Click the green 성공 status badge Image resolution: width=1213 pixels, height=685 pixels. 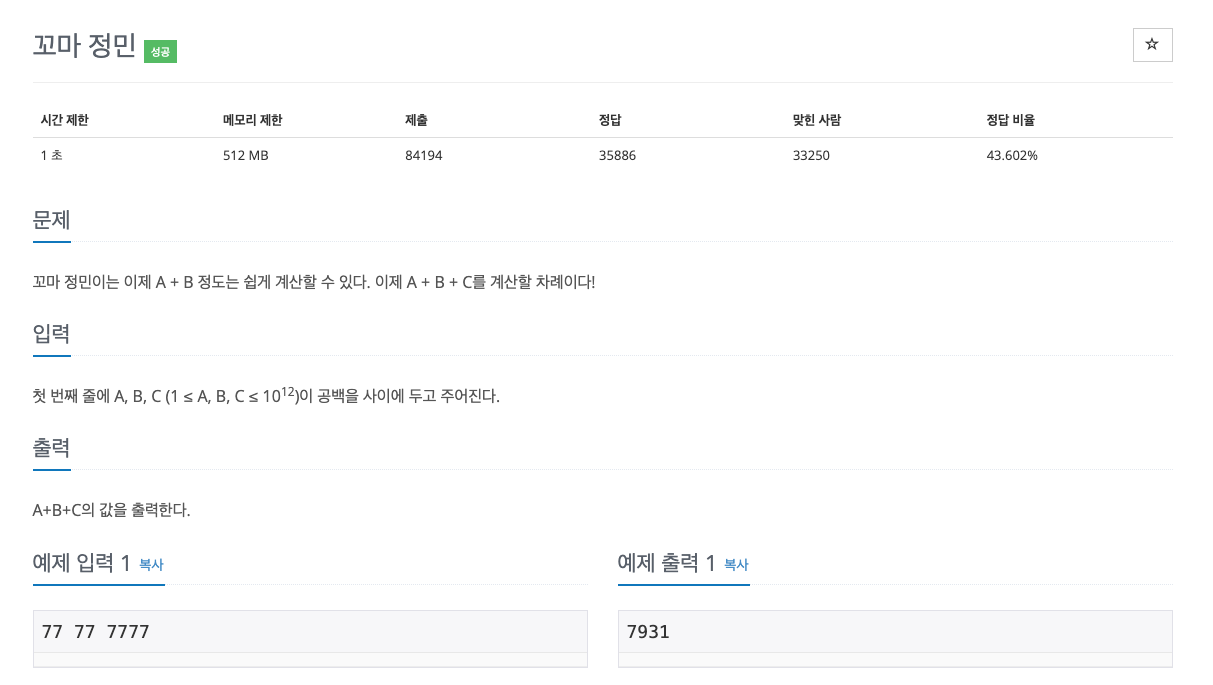pyautogui.click(x=159, y=51)
